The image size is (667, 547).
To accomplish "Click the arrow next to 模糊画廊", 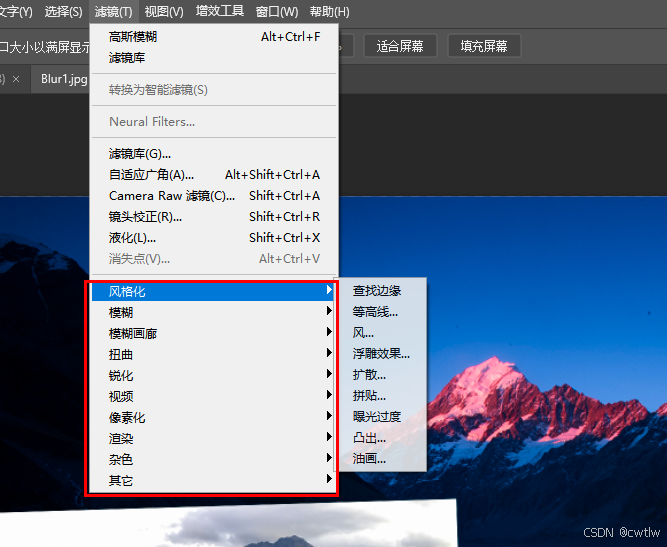I will tap(329, 331).
